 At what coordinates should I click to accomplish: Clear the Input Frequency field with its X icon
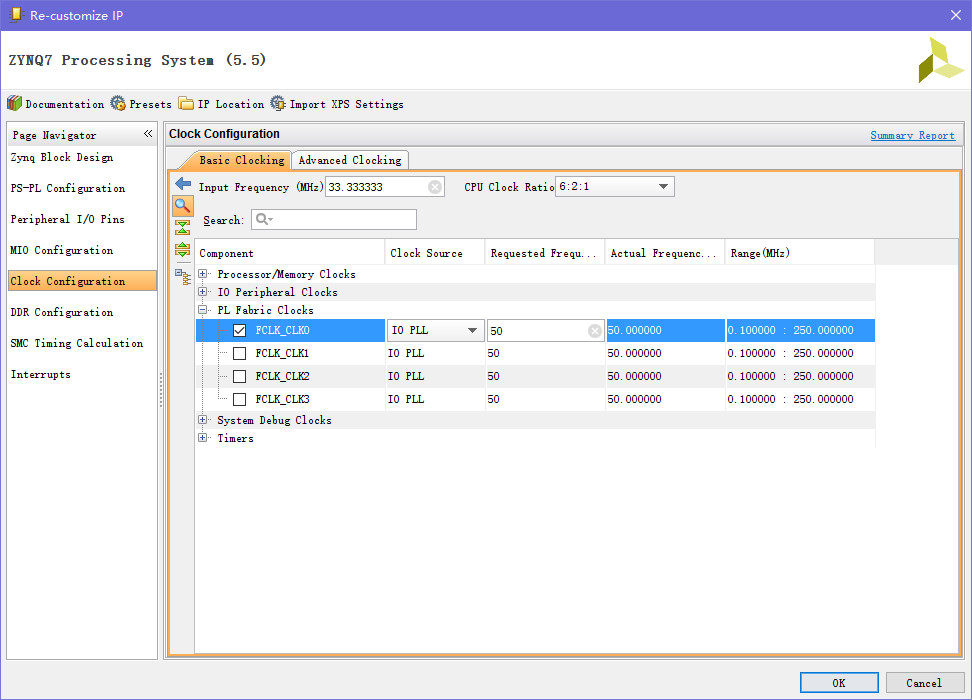point(435,187)
